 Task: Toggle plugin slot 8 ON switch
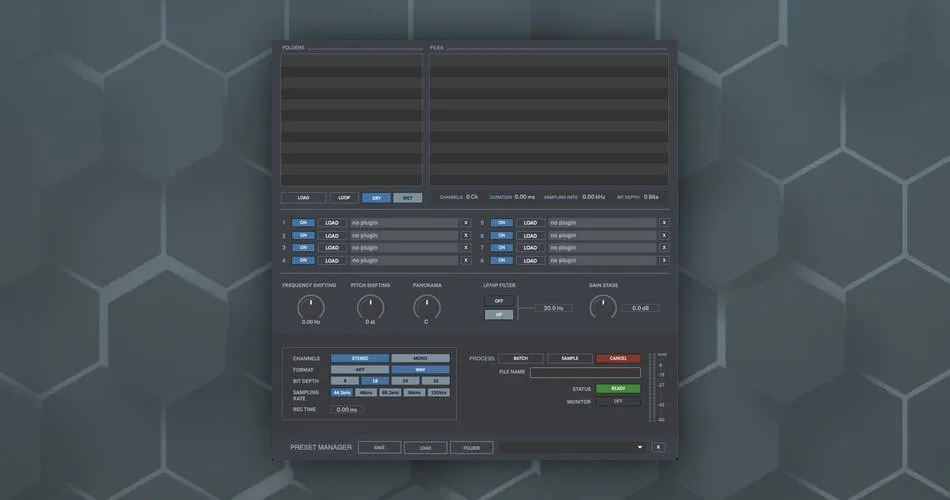(x=501, y=260)
